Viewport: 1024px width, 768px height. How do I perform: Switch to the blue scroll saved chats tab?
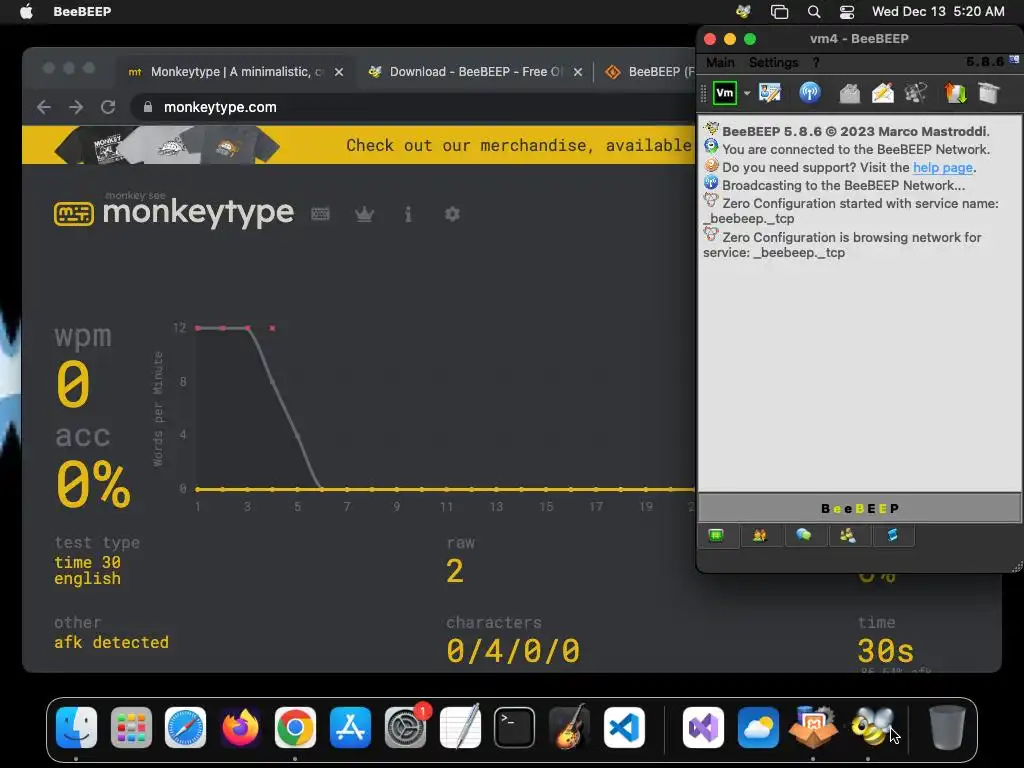click(x=892, y=536)
